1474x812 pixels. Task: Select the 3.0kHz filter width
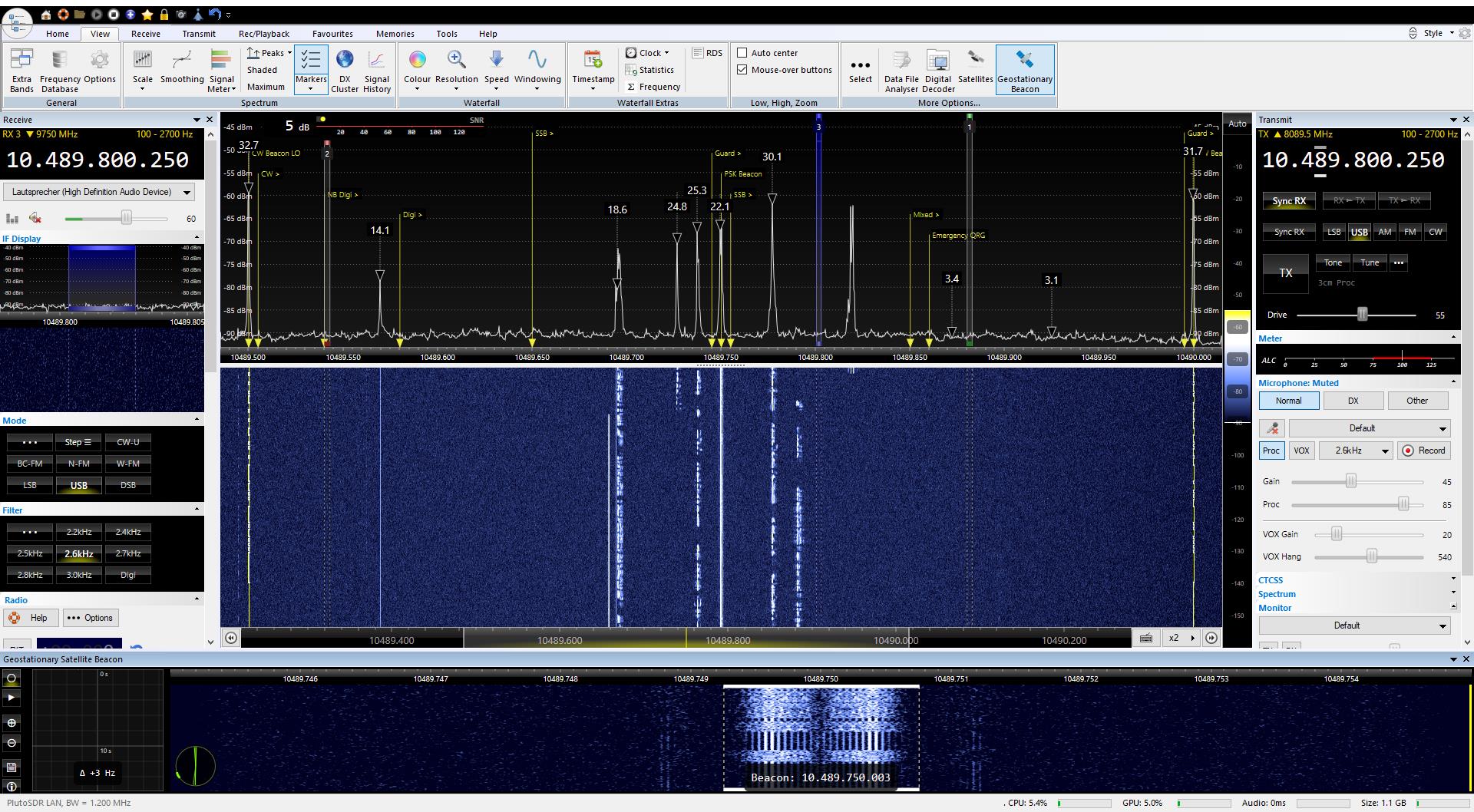click(x=79, y=575)
